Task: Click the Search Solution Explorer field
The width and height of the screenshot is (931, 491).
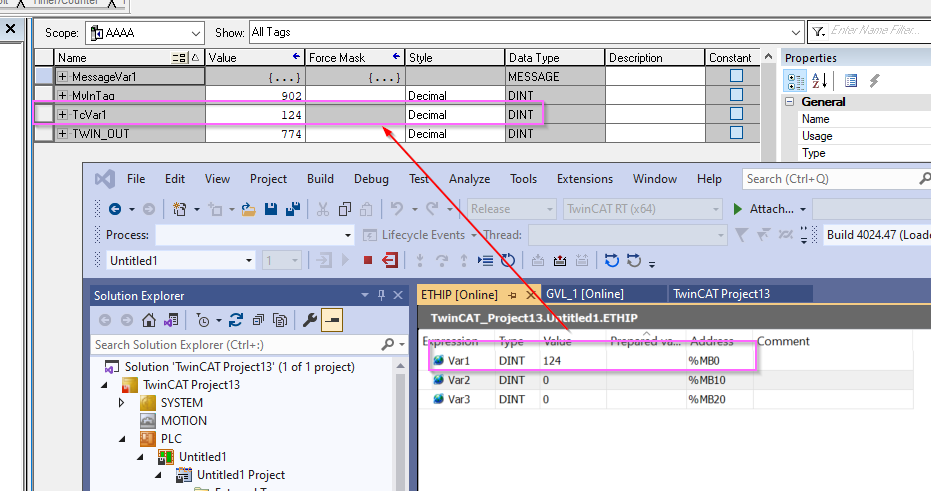Action: point(236,344)
